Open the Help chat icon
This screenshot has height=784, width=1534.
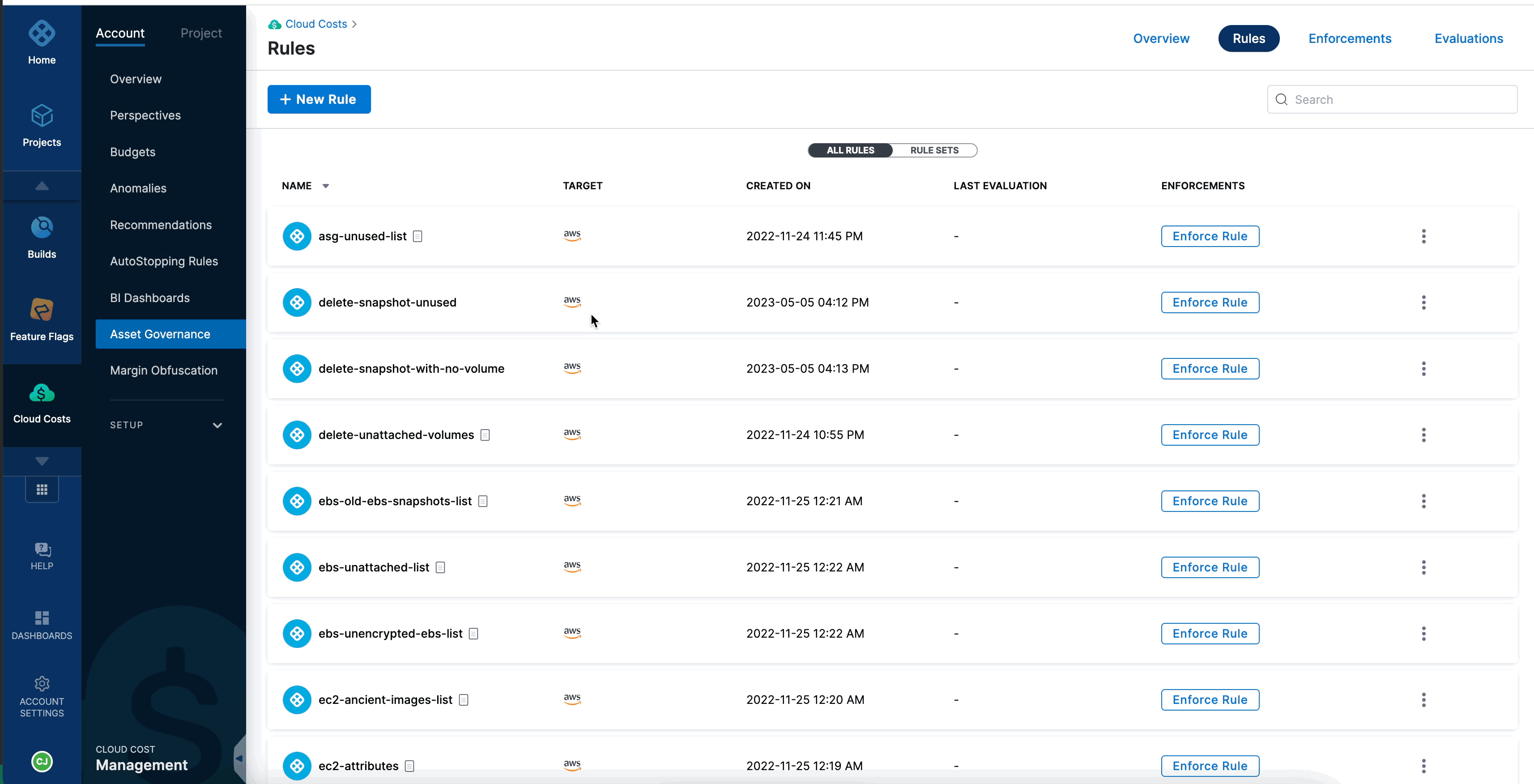coord(42,550)
